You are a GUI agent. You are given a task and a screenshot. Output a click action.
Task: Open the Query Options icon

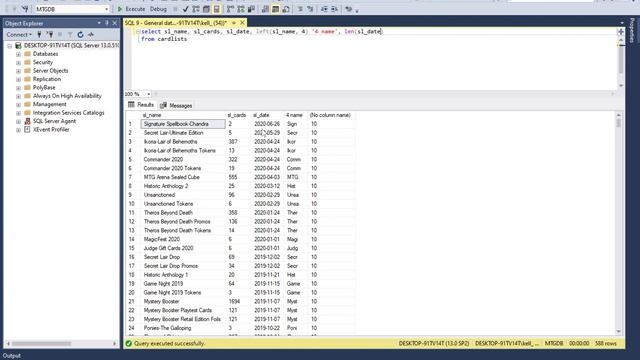click(x=207, y=9)
